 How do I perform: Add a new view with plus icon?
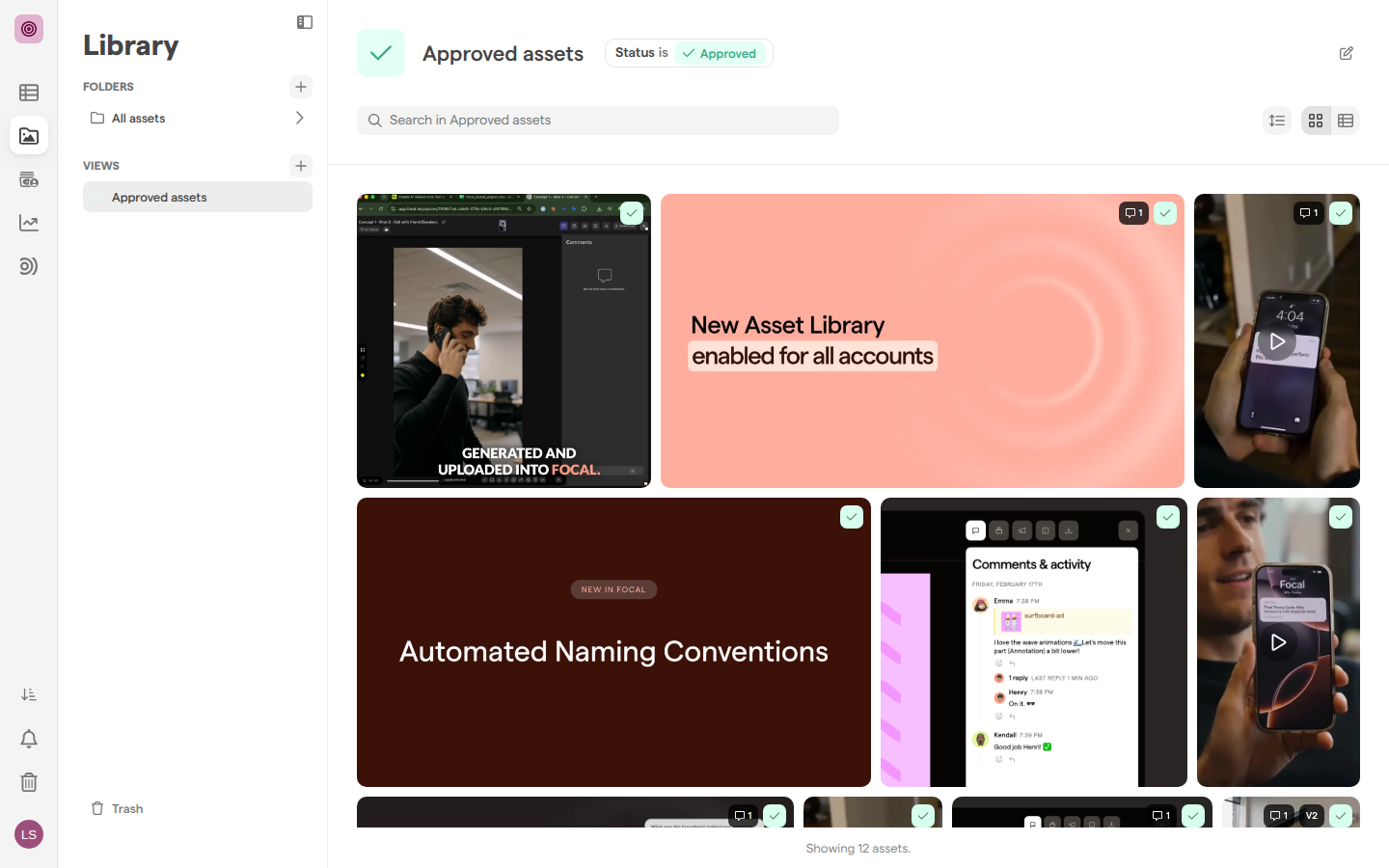tap(301, 166)
